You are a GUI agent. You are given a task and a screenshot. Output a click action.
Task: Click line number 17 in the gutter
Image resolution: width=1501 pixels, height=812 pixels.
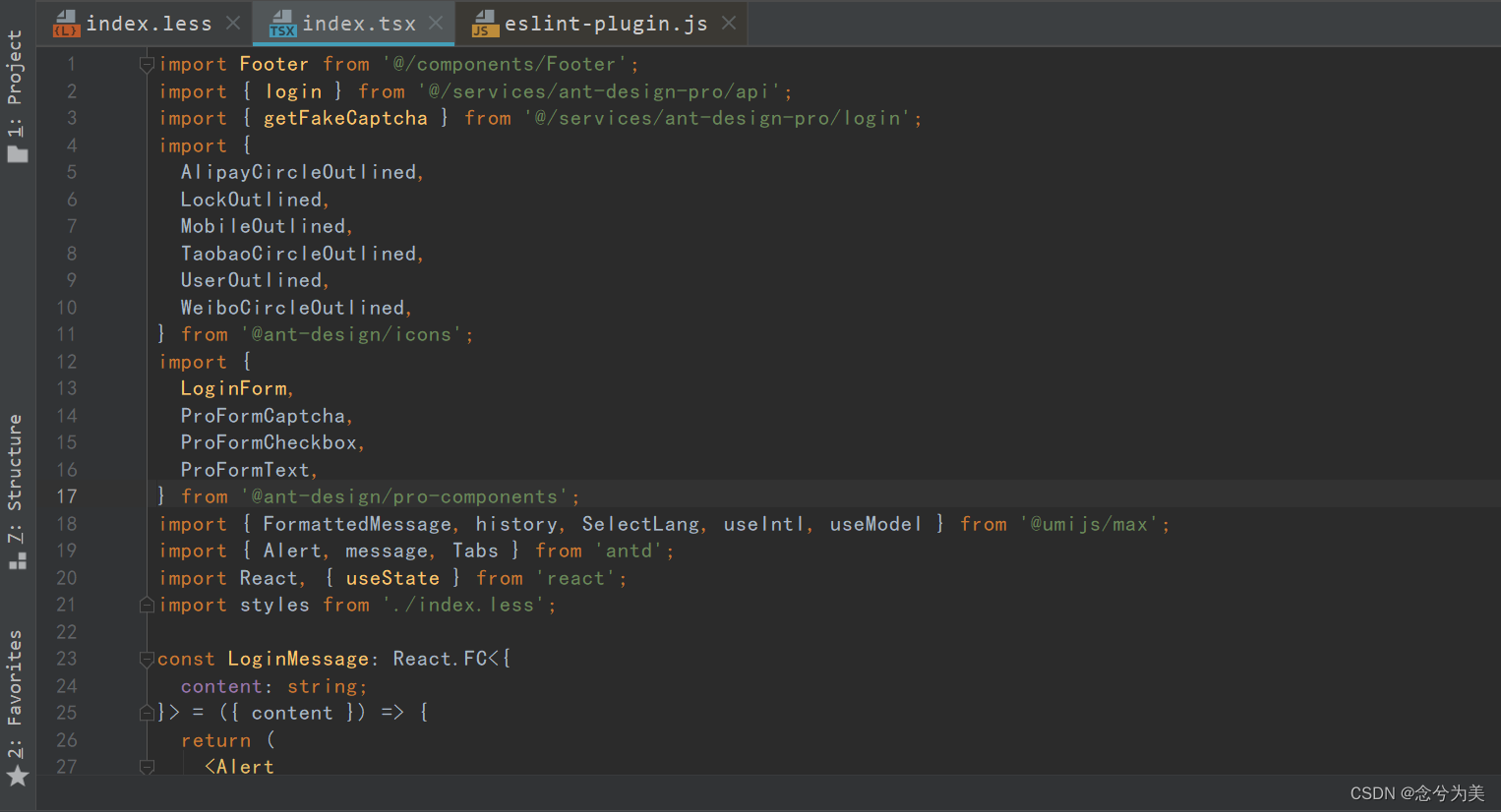click(x=67, y=496)
